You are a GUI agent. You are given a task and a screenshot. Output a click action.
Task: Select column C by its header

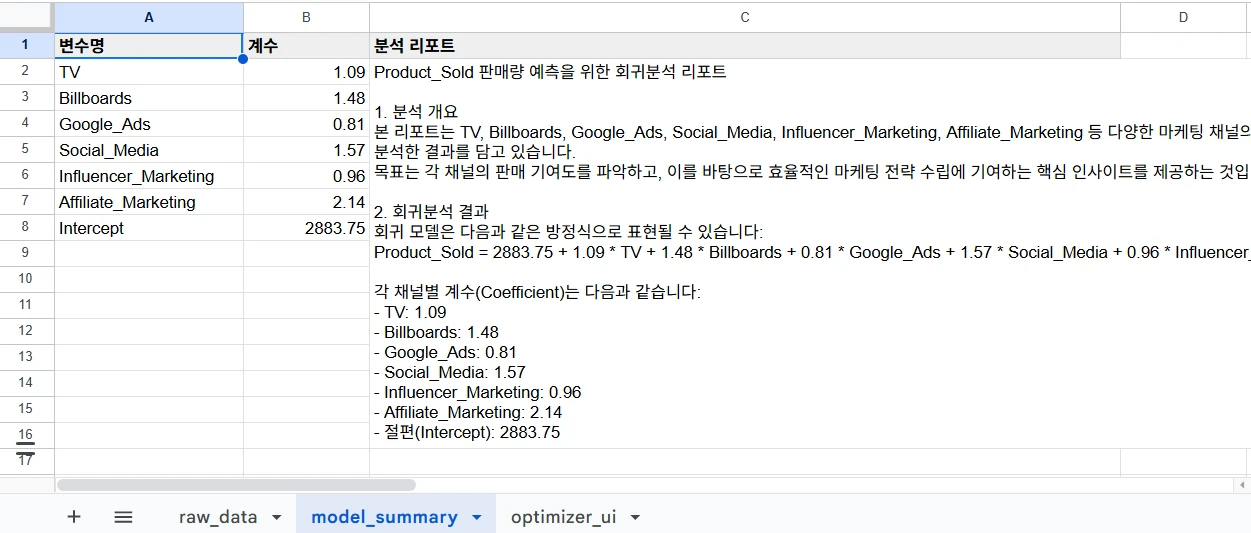tap(744, 17)
